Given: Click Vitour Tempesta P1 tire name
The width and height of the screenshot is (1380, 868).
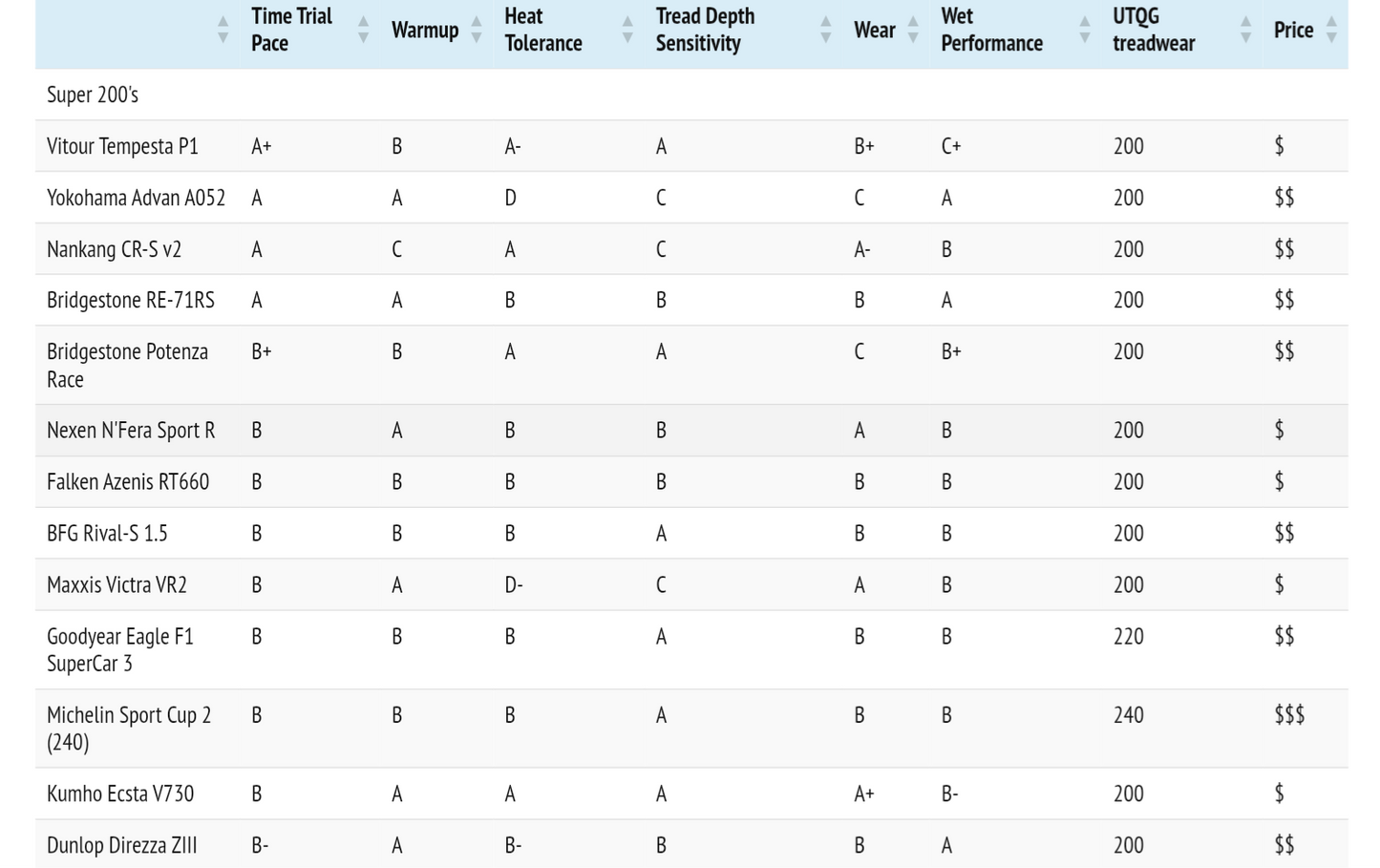Looking at the screenshot, I should [x=122, y=146].
